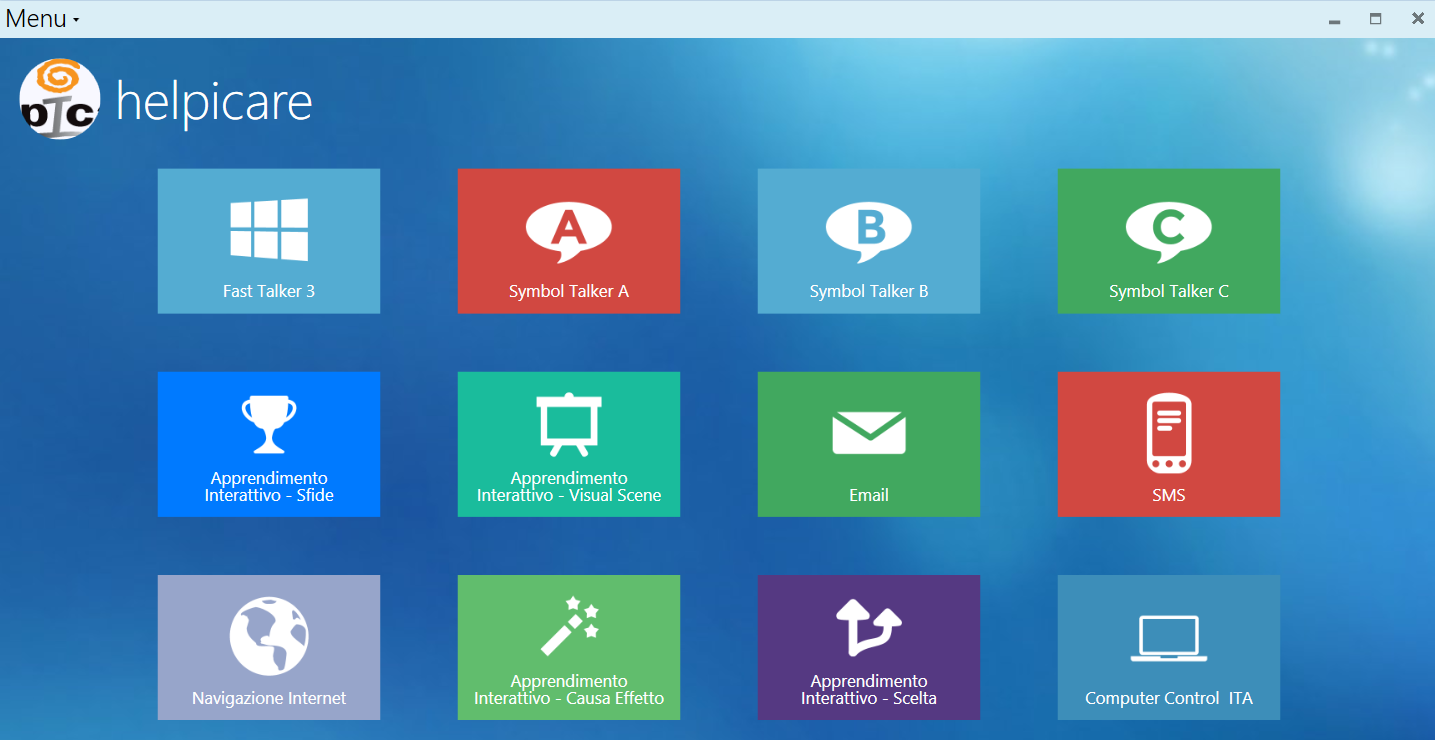Screen dimensions: 1435x740
Task: Open the Visual Scene easel icon
Action: coord(568,424)
